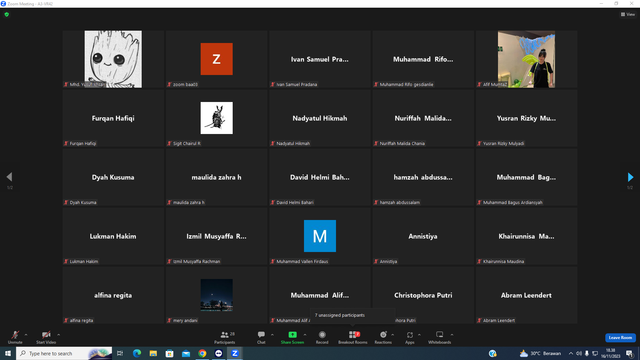Click the Izmil Musyaffa R... participant name
This screenshot has width=640, height=360.
(x=216, y=236)
